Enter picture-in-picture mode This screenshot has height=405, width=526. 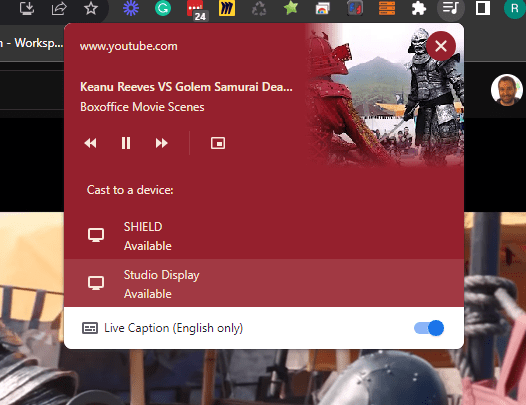[x=218, y=143]
